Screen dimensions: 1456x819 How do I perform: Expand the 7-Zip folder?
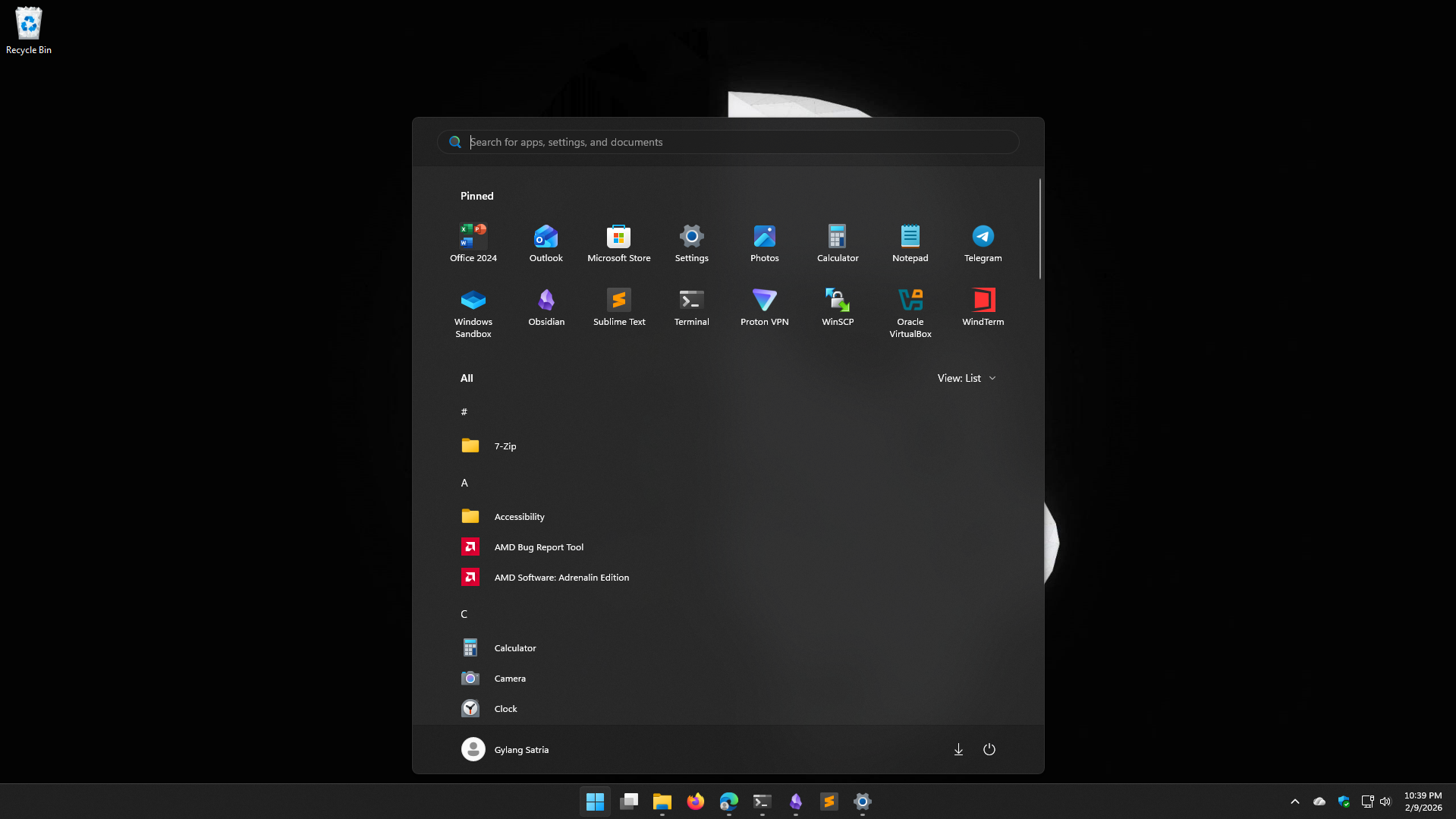505,446
